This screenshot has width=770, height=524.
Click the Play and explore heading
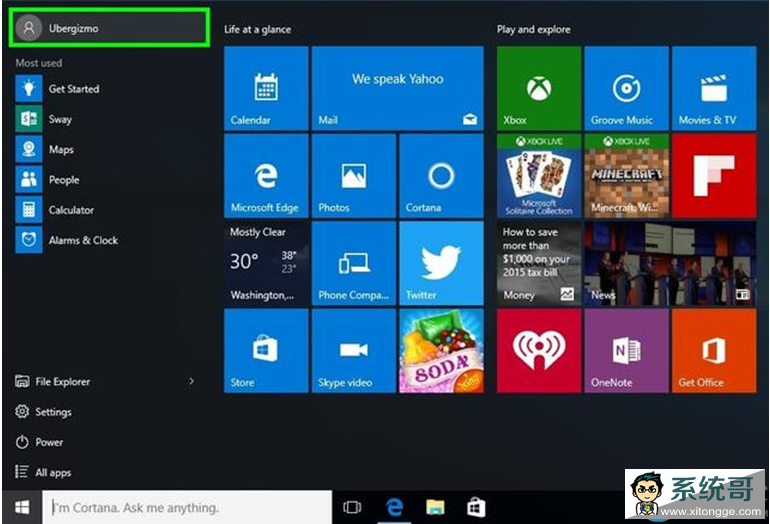point(534,29)
